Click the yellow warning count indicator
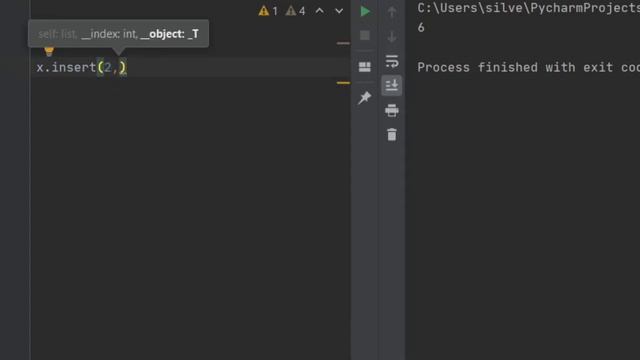The height and width of the screenshot is (360, 640). point(268,11)
